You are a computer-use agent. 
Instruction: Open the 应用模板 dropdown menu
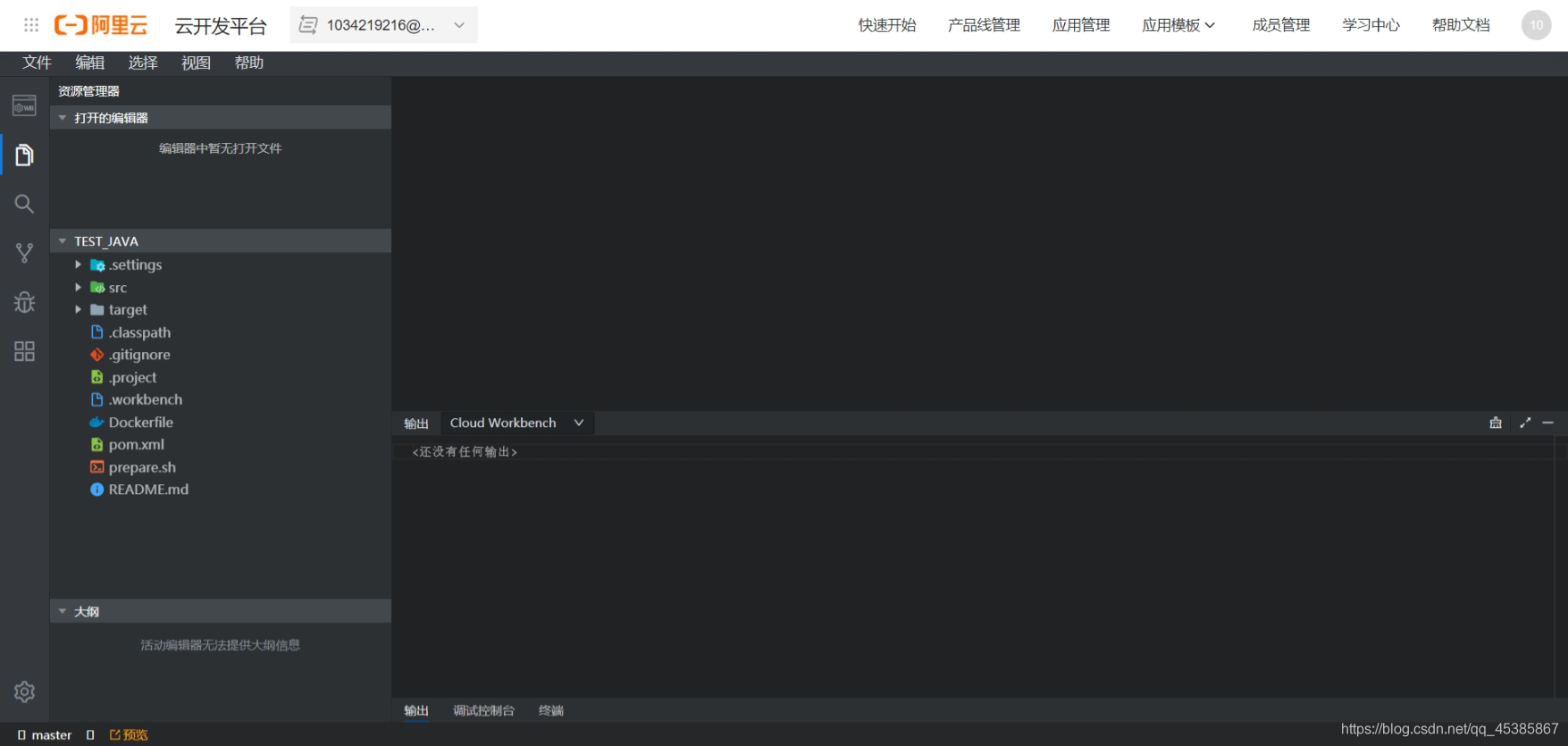click(1178, 25)
